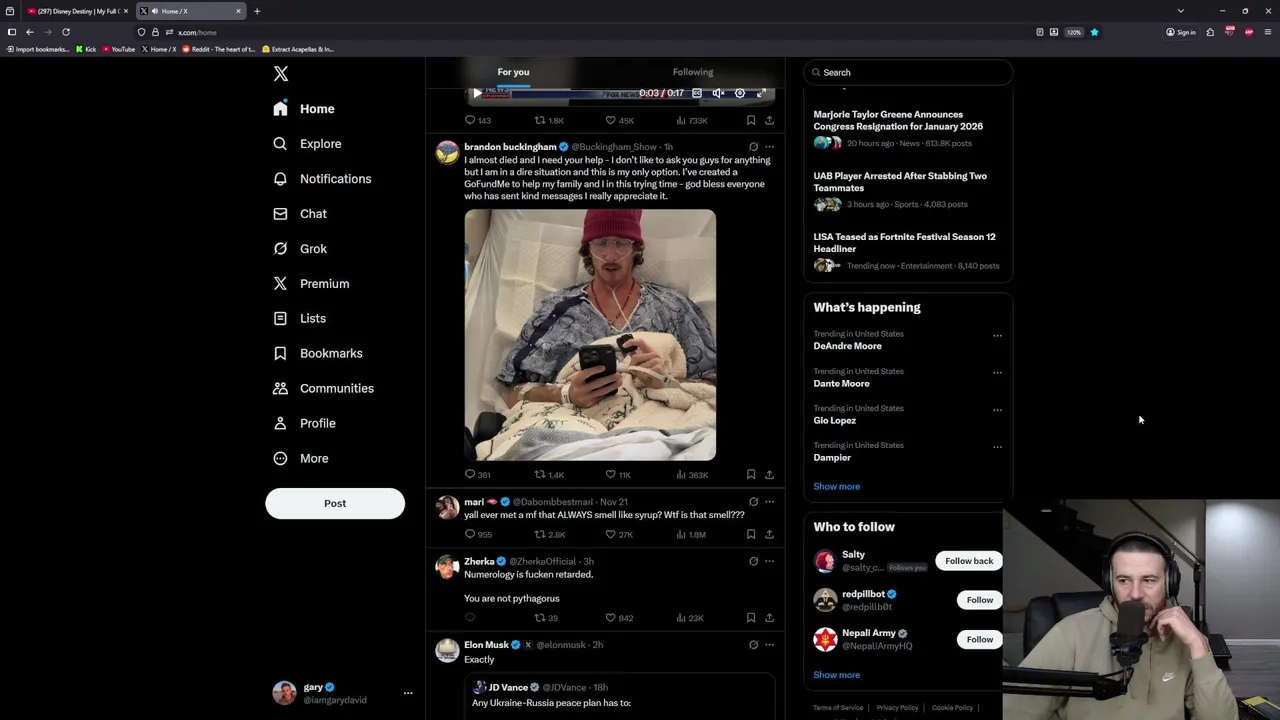1280x720 pixels.
Task: Open Communities from the sidebar
Action: click(x=323, y=388)
